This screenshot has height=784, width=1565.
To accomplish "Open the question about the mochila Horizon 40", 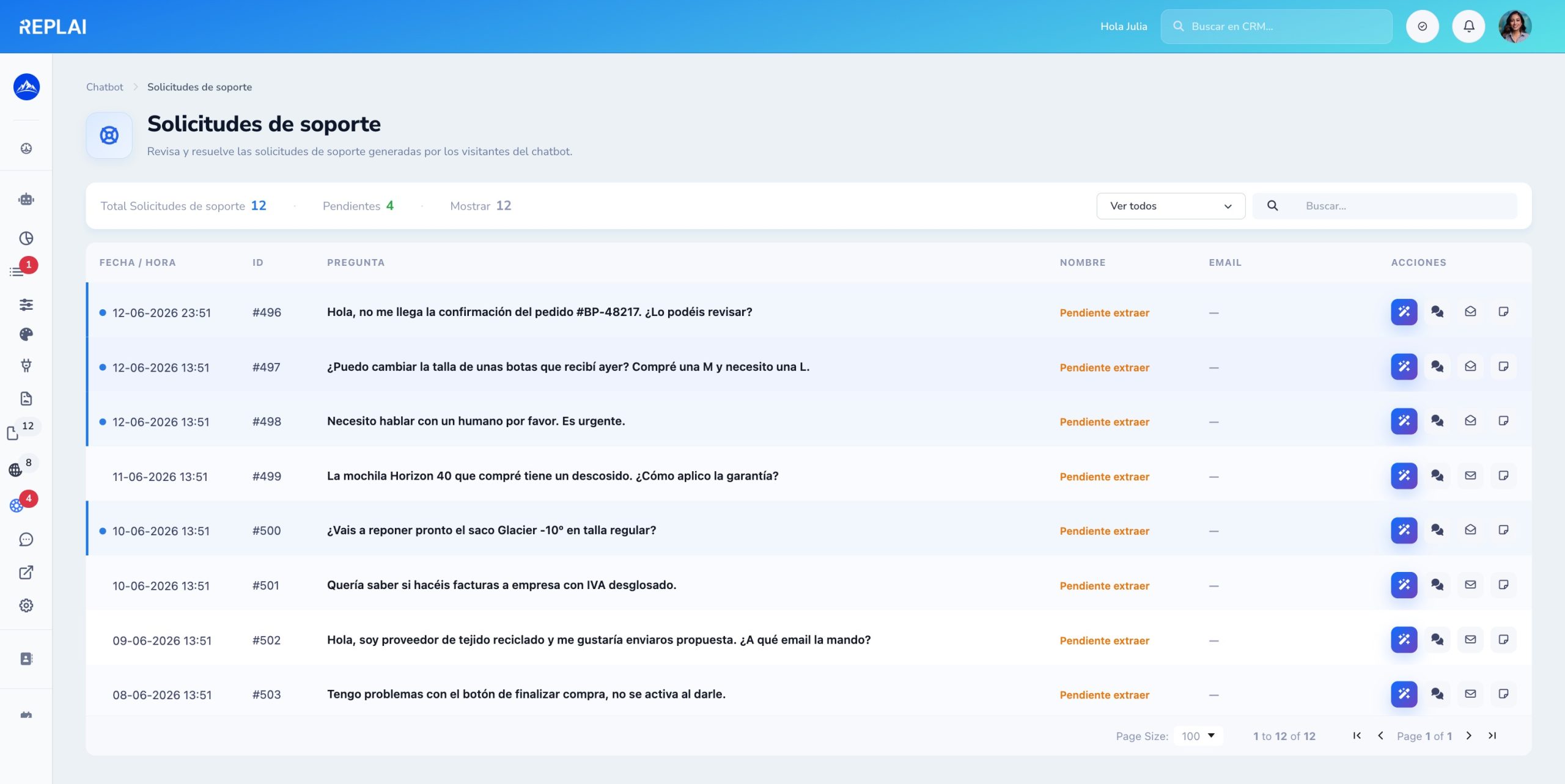I will point(553,475).
